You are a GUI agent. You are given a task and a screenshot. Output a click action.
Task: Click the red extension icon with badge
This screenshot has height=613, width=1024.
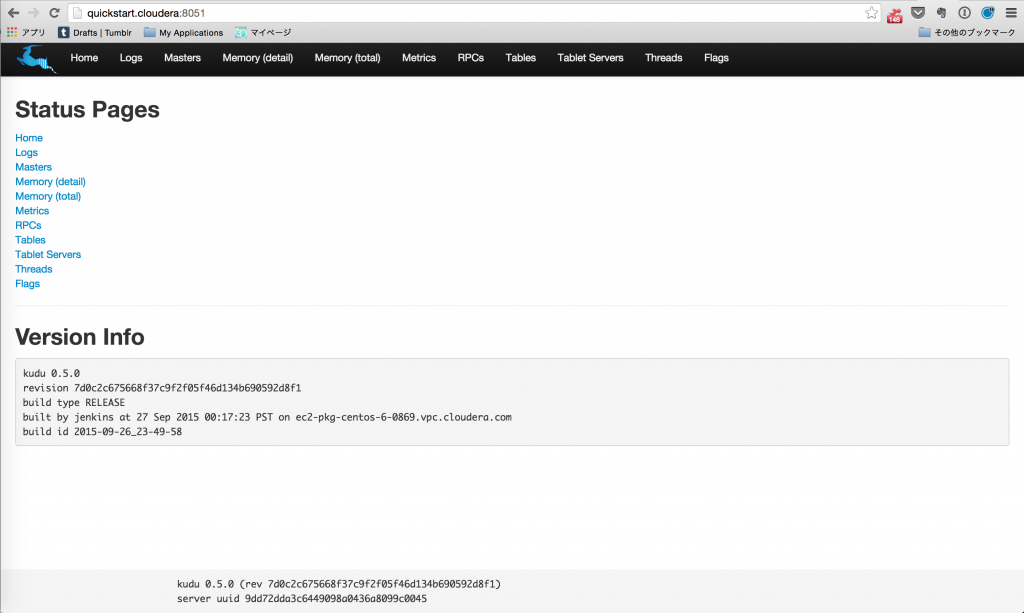point(895,14)
